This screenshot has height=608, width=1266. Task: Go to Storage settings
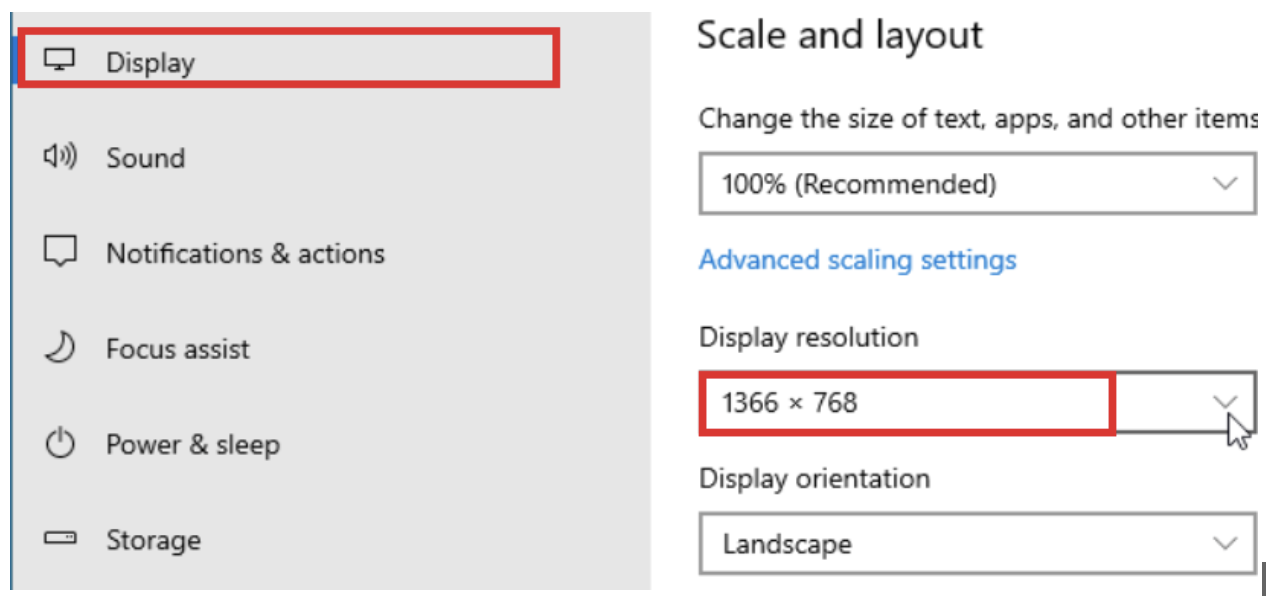click(150, 540)
